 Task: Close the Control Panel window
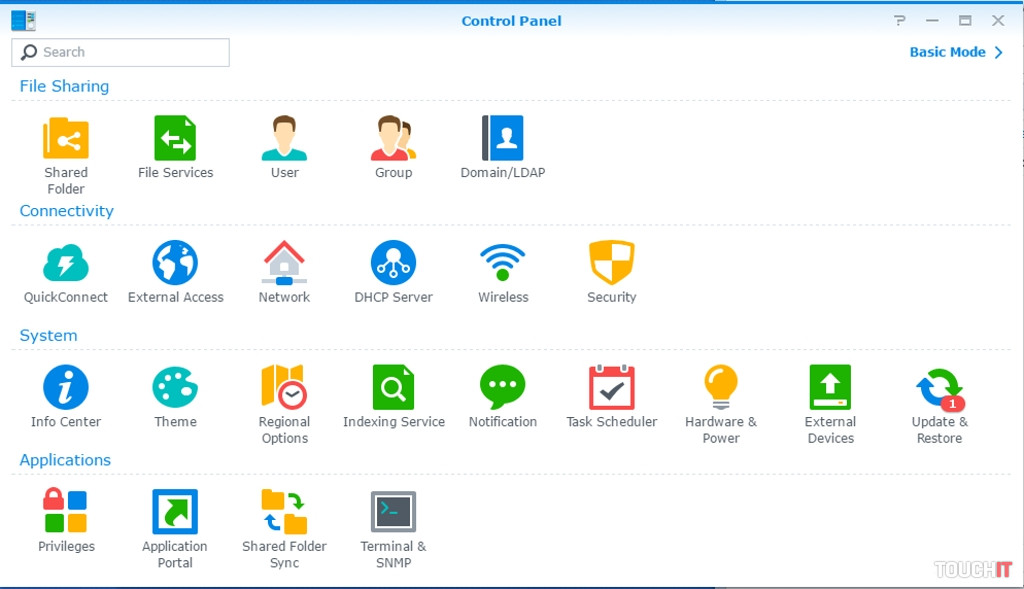coord(998,20)
